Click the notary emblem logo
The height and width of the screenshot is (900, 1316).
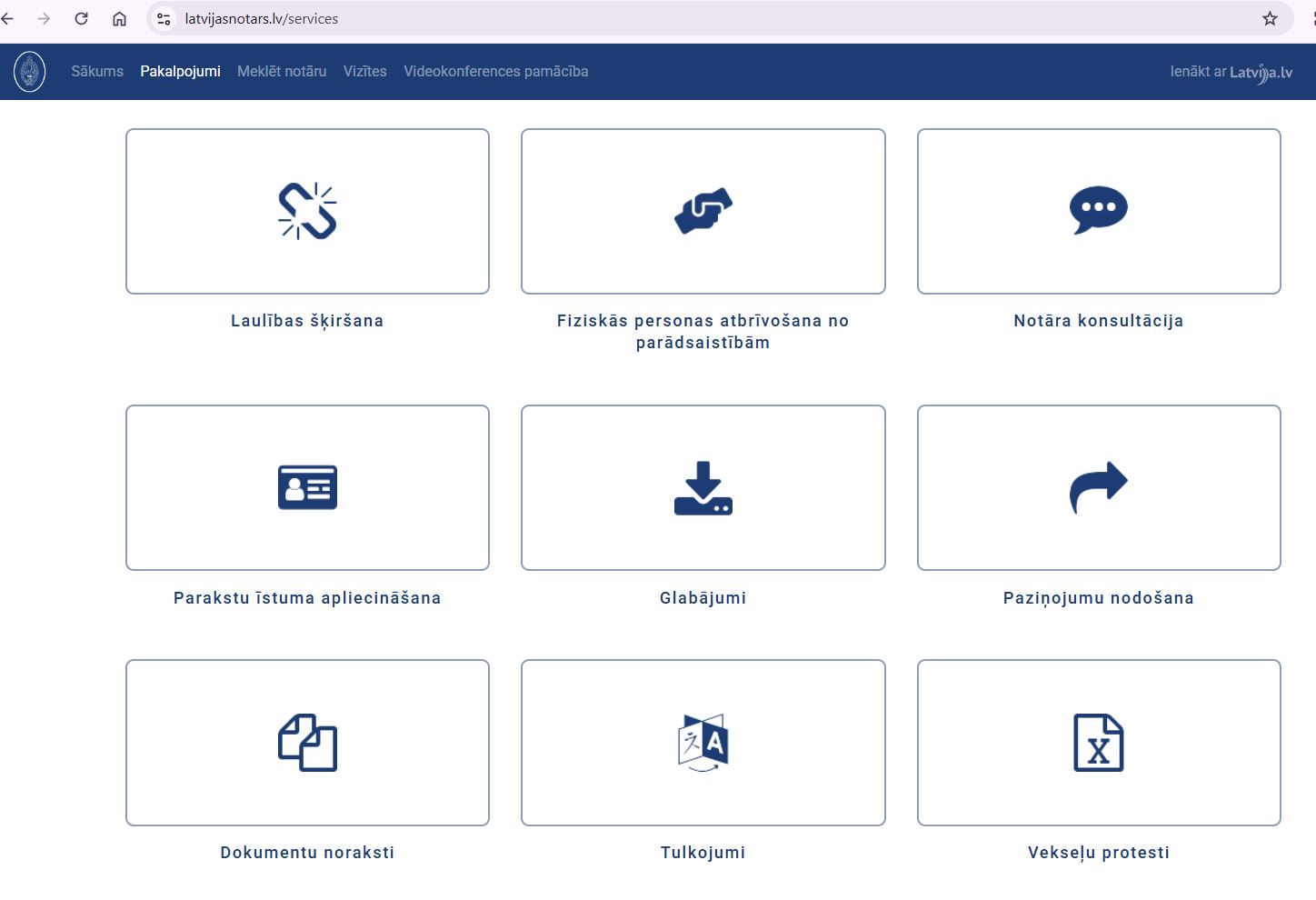(x=30, y=72)
